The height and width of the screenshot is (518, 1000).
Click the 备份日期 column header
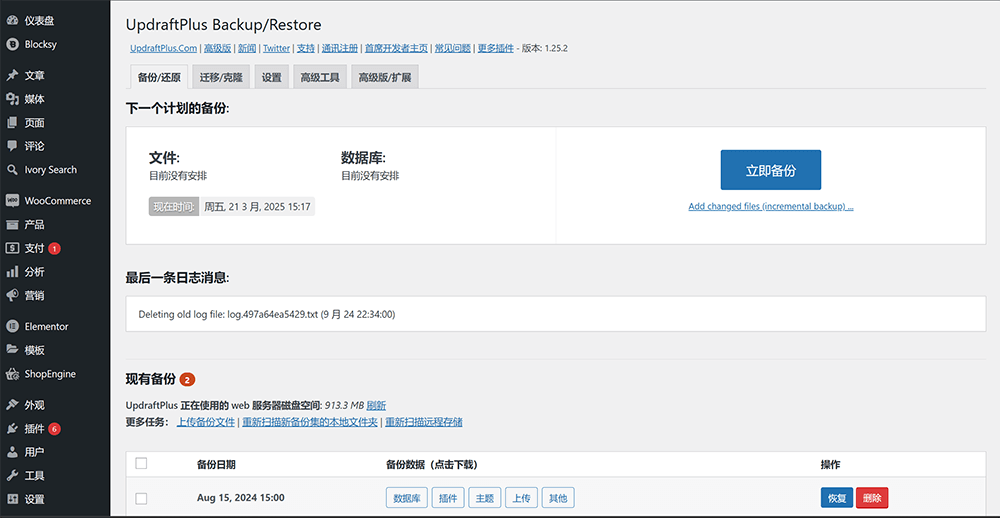tap(216, 464)
